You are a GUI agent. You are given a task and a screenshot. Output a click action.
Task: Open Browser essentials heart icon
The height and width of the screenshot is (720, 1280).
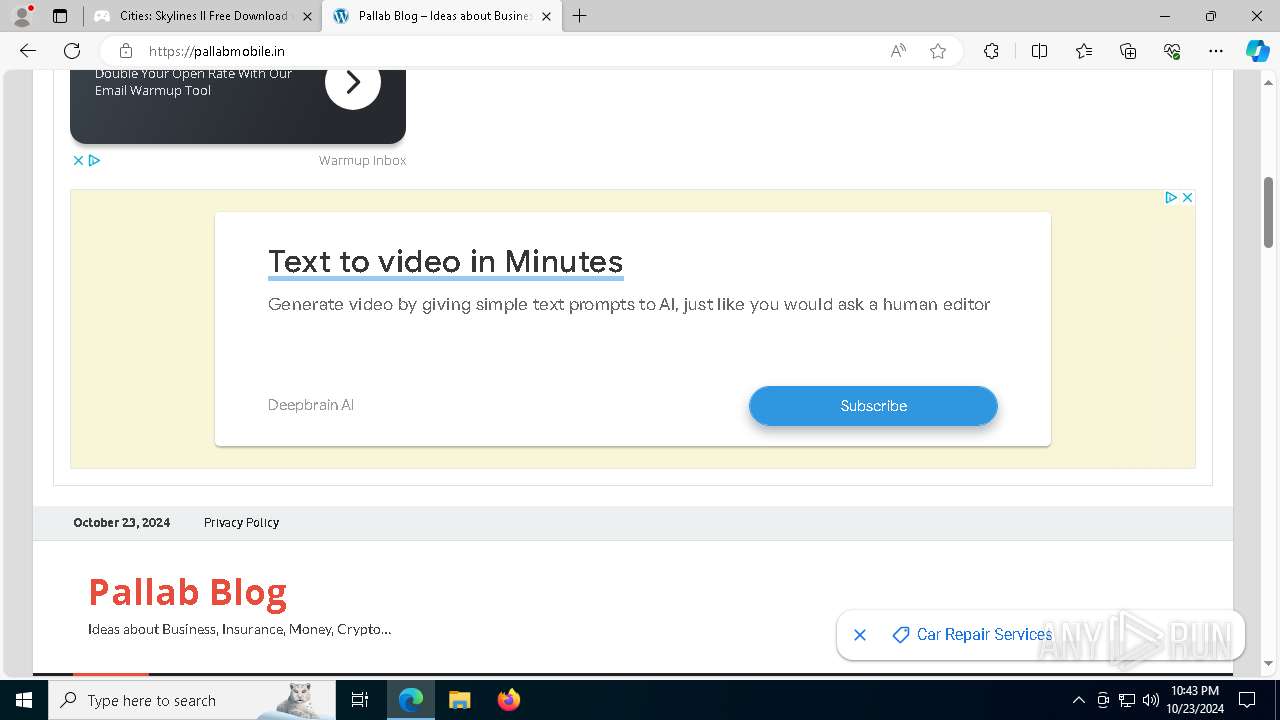(1172, 51)
